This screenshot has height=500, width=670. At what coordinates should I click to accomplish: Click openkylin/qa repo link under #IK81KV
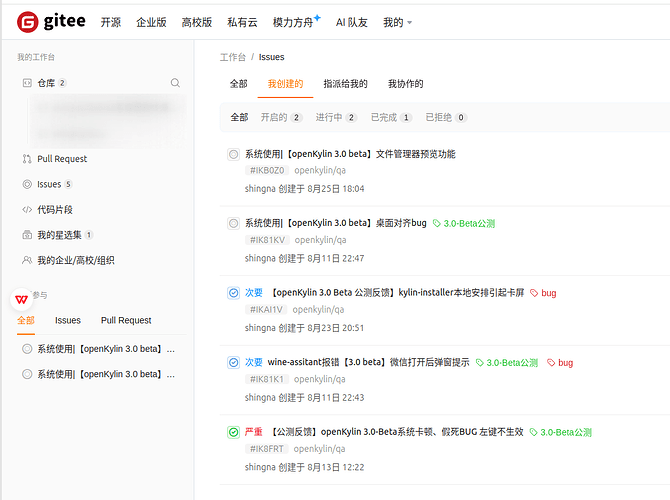320,240
